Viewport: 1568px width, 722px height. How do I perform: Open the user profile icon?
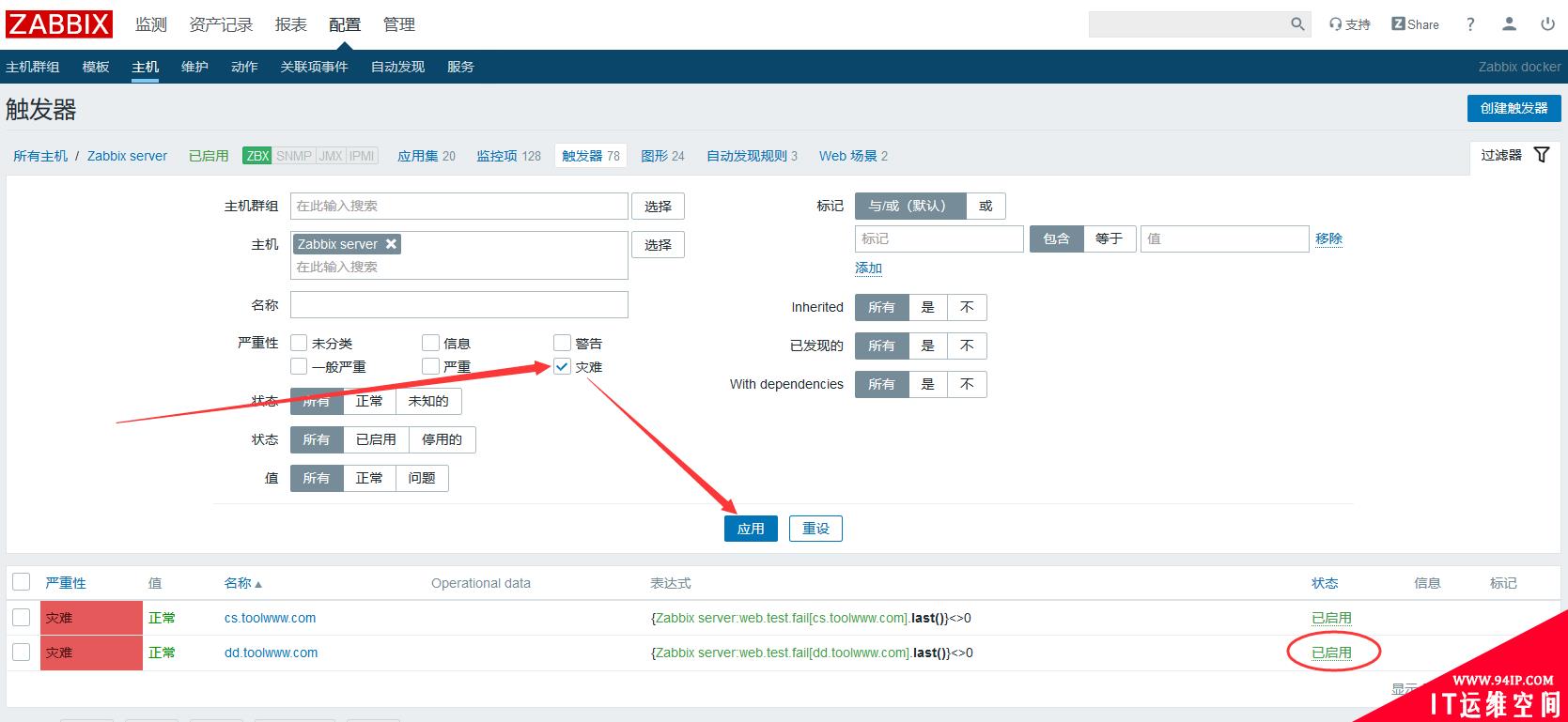click(x=1510, y=24)
